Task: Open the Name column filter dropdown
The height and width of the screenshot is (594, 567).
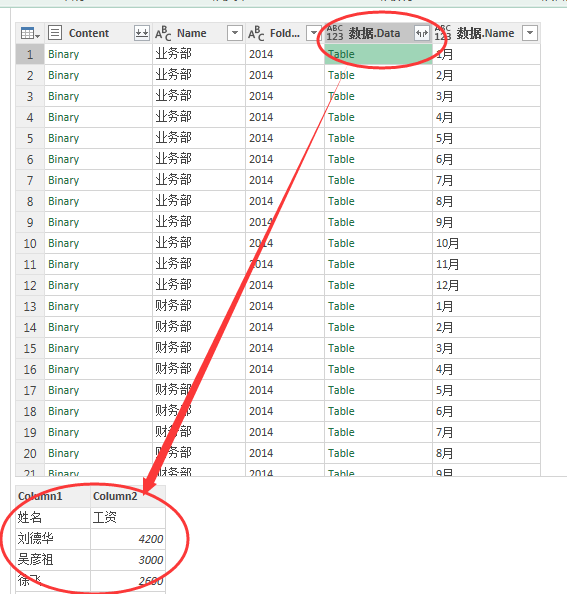Action: point(235,33)
